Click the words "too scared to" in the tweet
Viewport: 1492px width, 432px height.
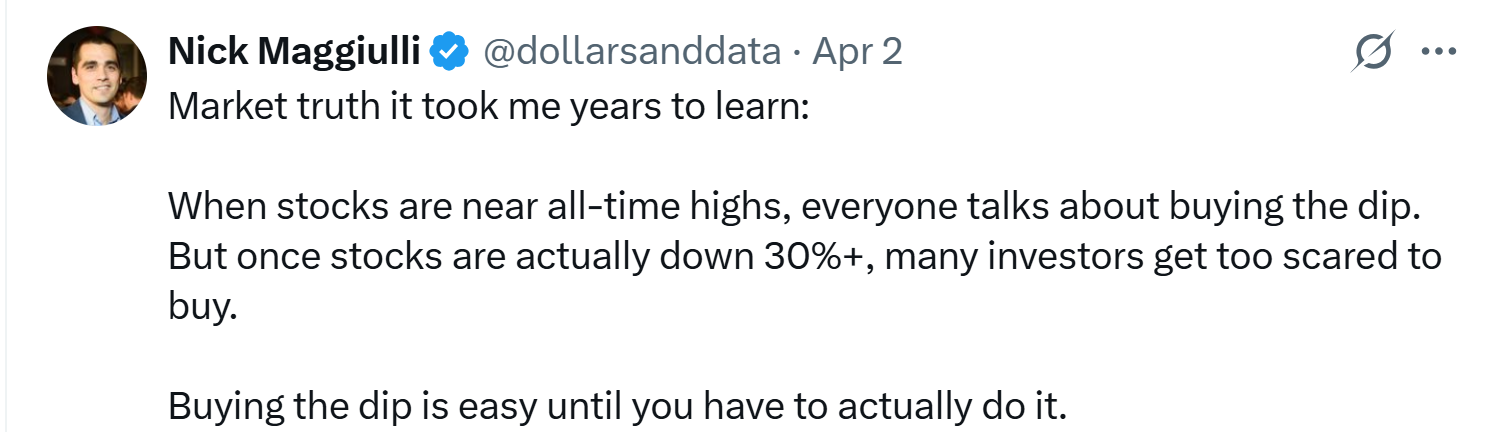point(1336,256)
